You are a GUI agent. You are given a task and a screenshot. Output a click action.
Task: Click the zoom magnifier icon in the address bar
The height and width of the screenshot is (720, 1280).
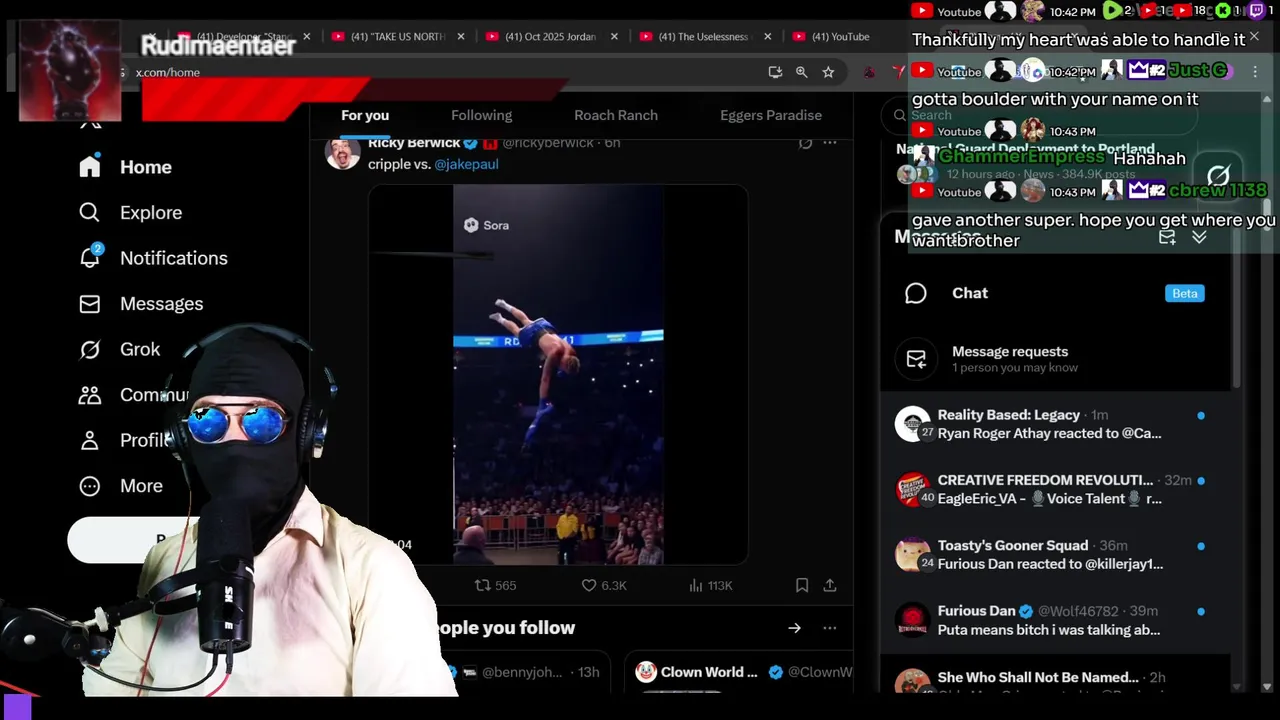[x=801, y=72]
